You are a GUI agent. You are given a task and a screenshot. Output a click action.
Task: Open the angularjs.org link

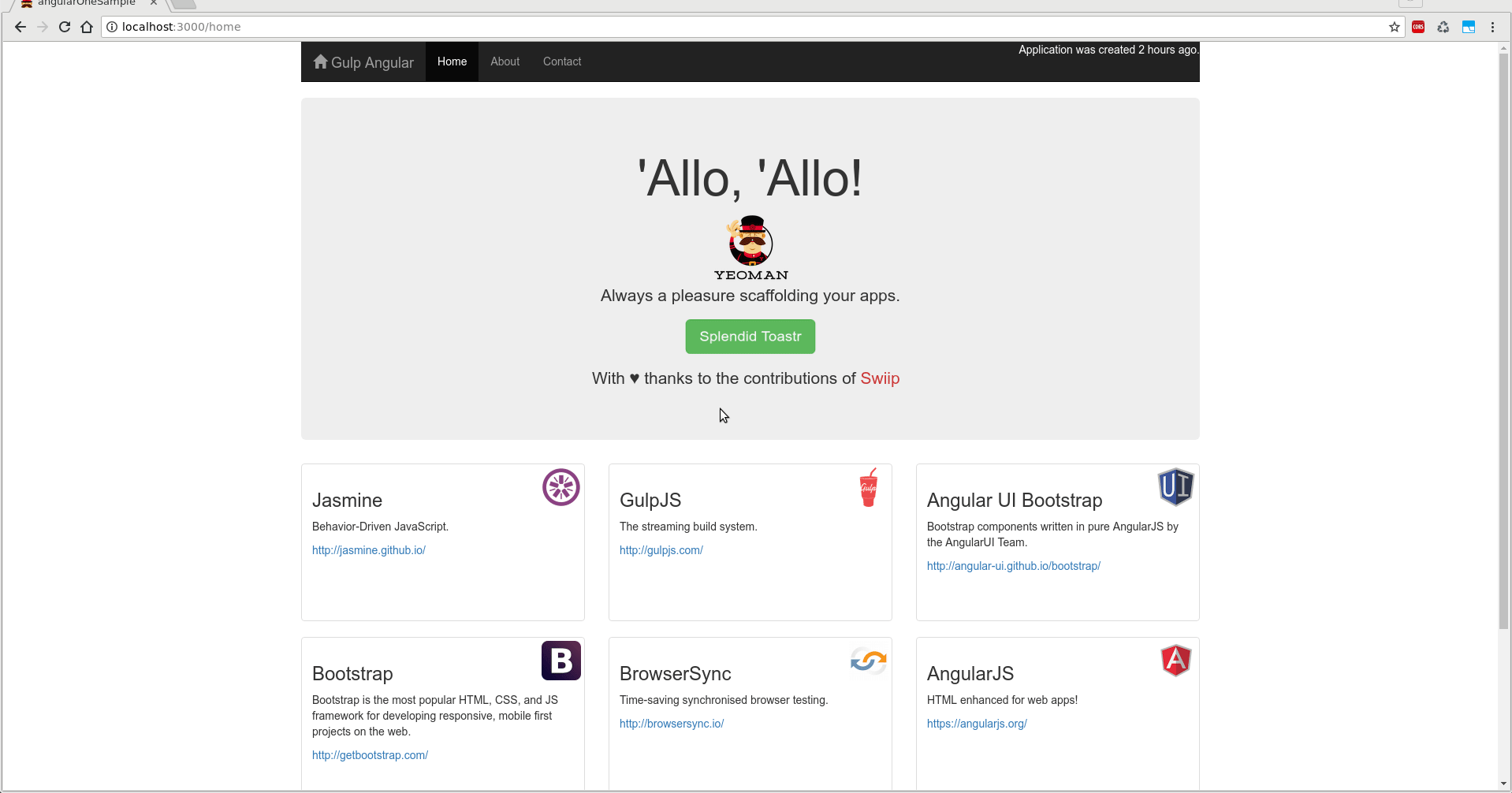click(977, 724)
